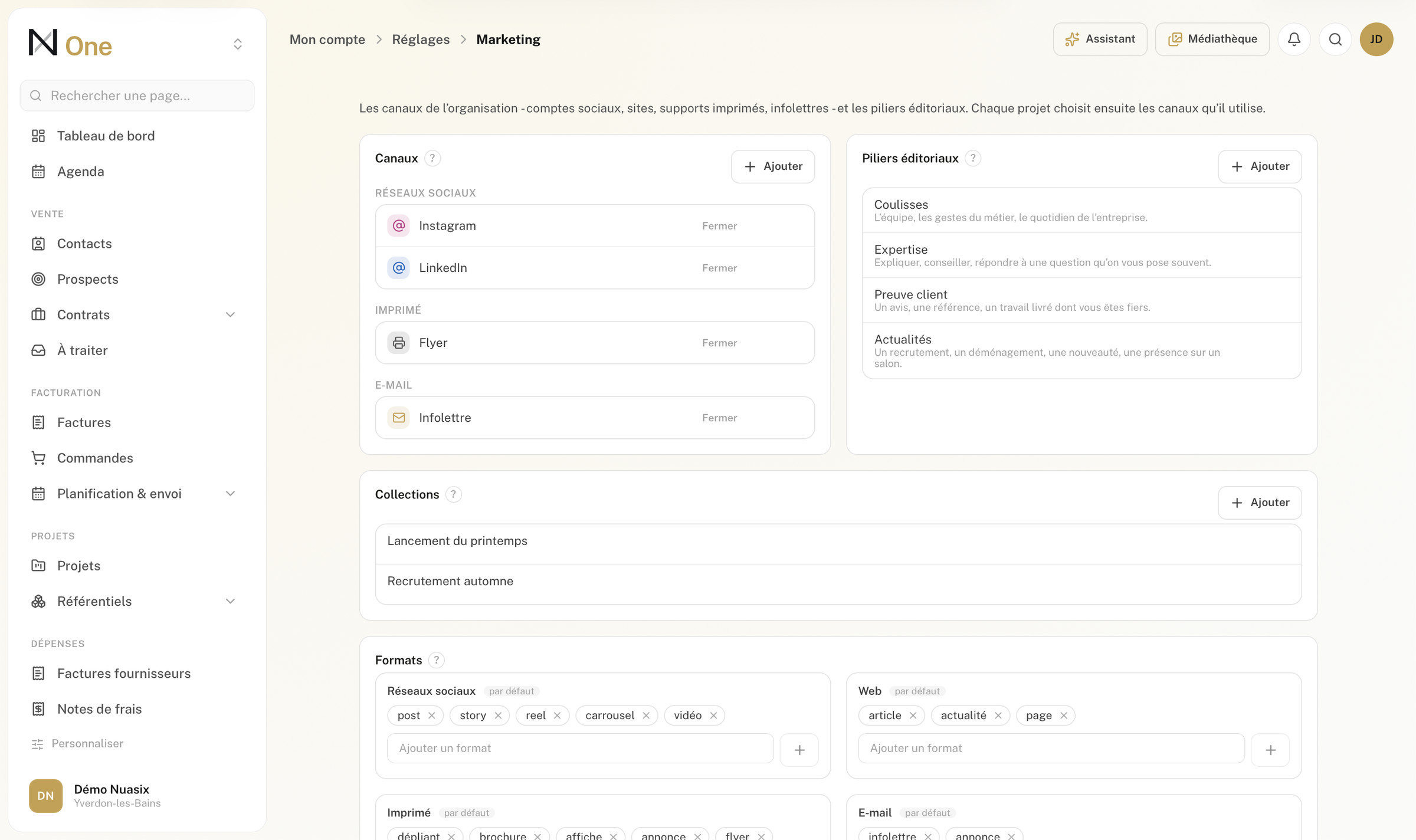Open the Médiathèque button
This screenshot has height=840, width=1416.
tap(1212, 40)
